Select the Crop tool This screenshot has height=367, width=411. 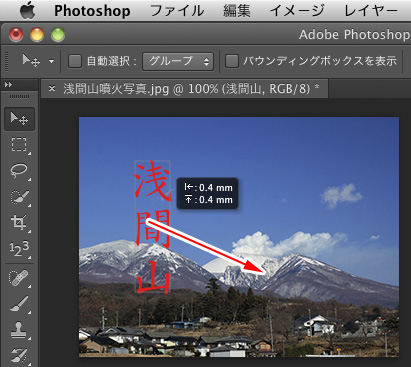(19, 222)
